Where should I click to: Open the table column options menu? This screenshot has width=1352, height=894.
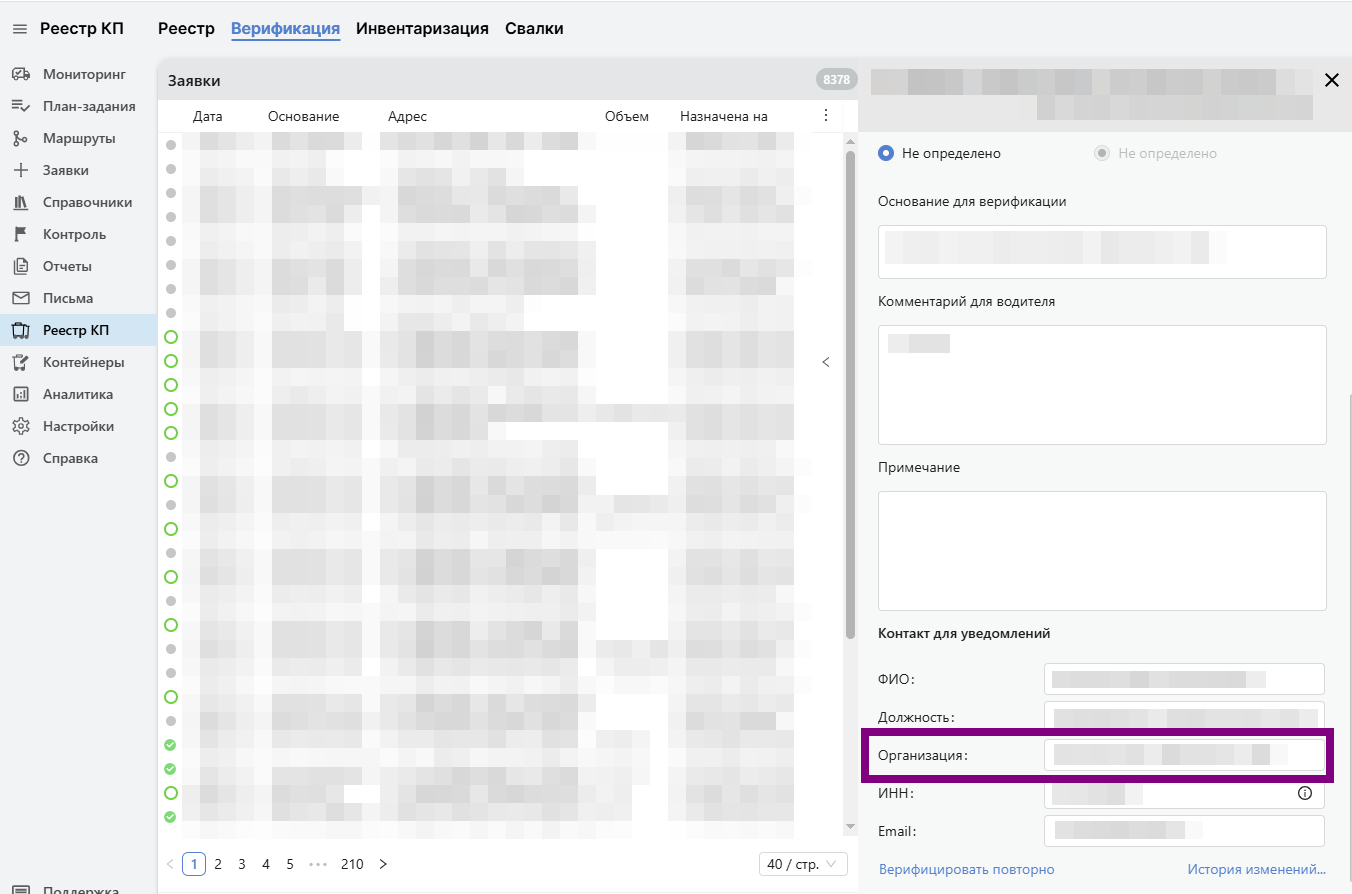pos(825,116)
